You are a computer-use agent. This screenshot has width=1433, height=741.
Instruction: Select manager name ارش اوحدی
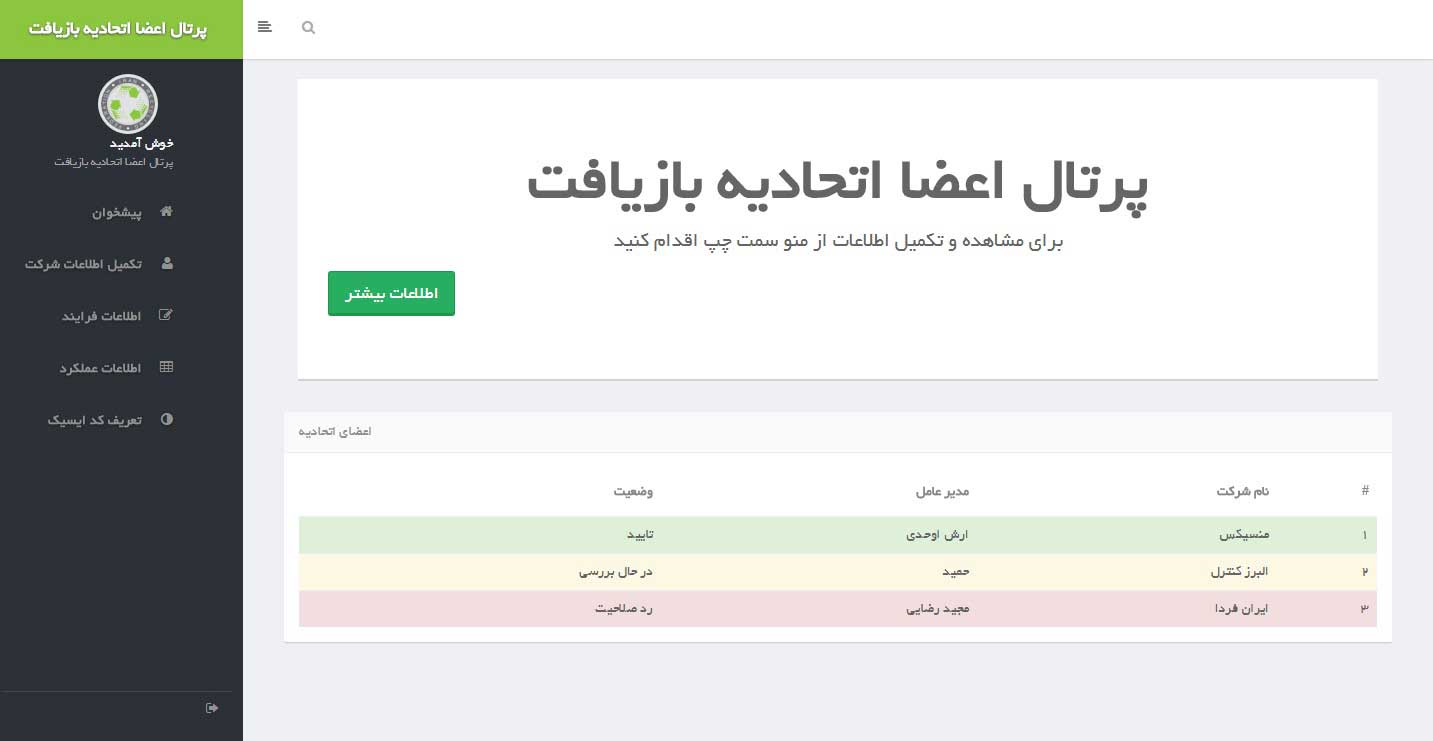[937, 535]
